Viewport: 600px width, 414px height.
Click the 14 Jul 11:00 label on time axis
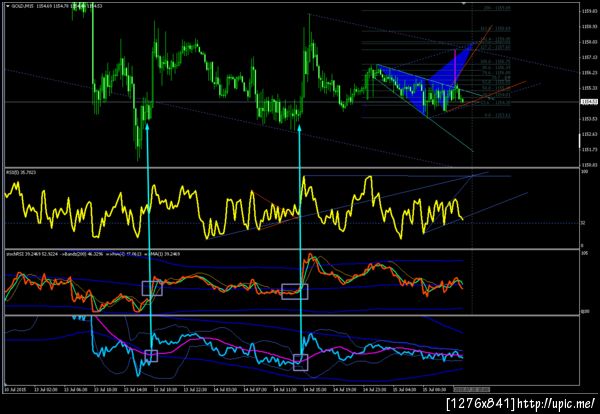click(284, 389)
